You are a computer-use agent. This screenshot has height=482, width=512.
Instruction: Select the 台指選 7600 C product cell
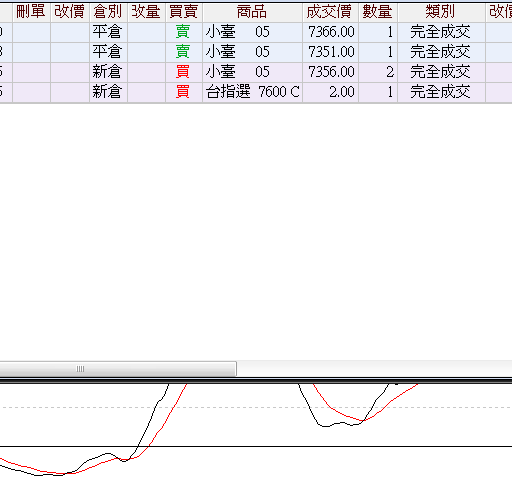(252, 92)
